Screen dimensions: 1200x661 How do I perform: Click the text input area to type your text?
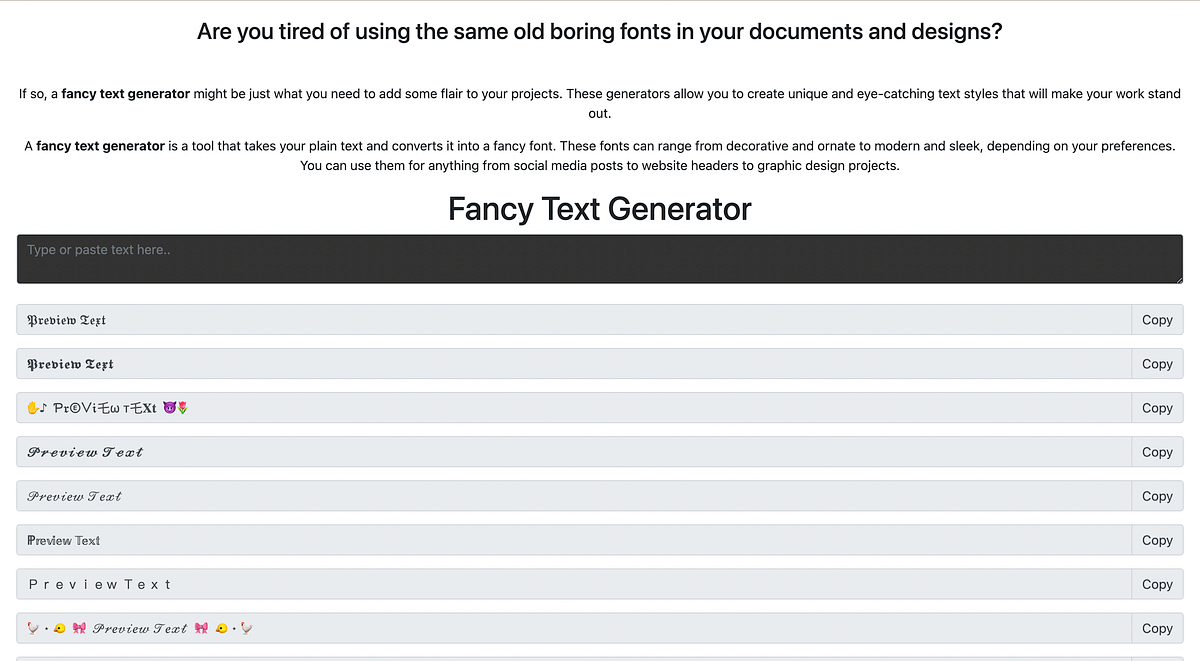click(x=600, y=258)
